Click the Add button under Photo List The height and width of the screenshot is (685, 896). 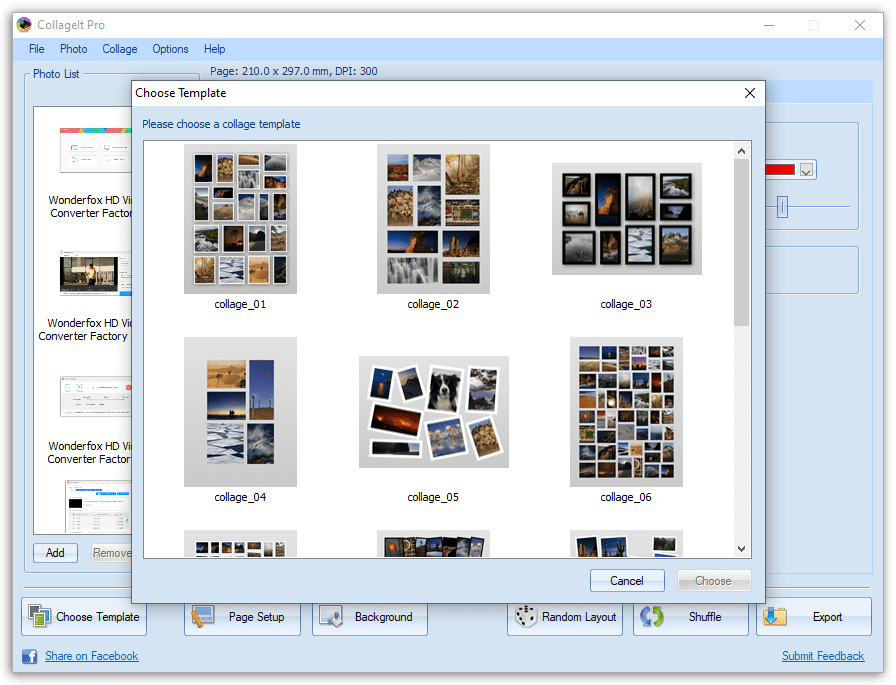tap(55, 553)
